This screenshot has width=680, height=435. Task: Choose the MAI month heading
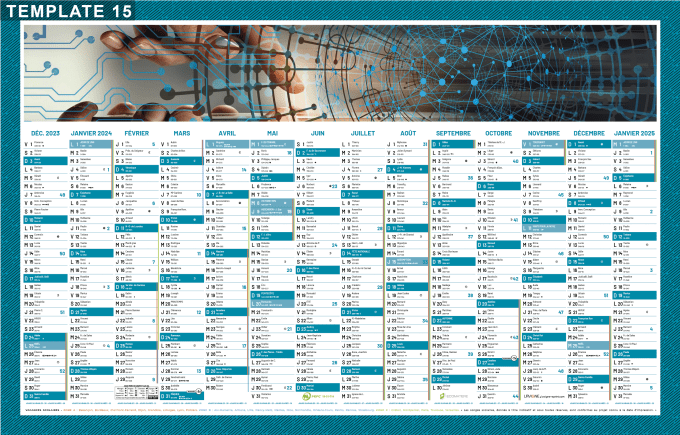[272, 133]
